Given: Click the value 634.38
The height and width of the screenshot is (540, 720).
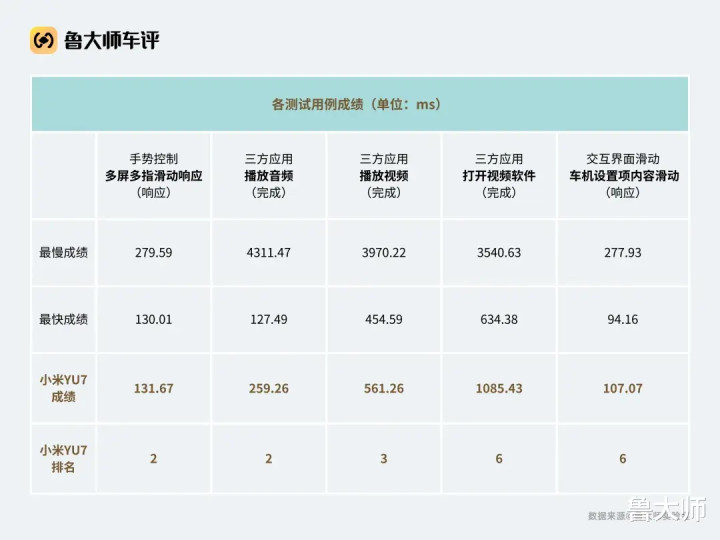Looking at the screenshot, I should tap(499, 319).
